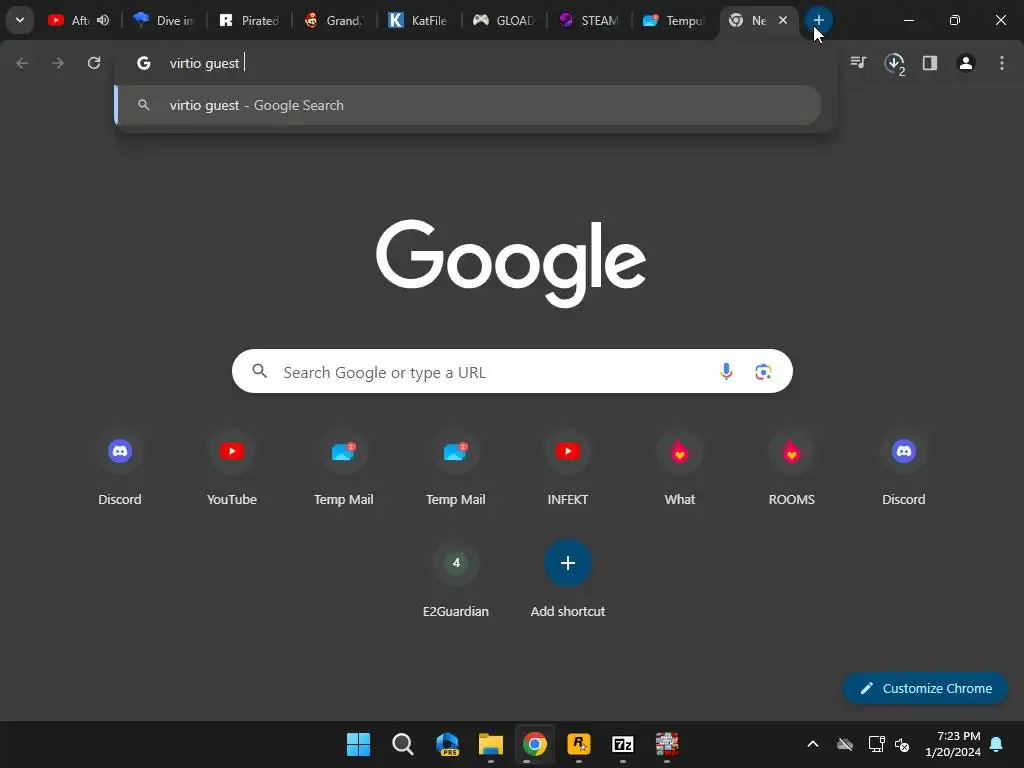This screenshot has height=768, width=1024.
Task: Switch to the STEAM tab
Action: click(x=588, y=20)
